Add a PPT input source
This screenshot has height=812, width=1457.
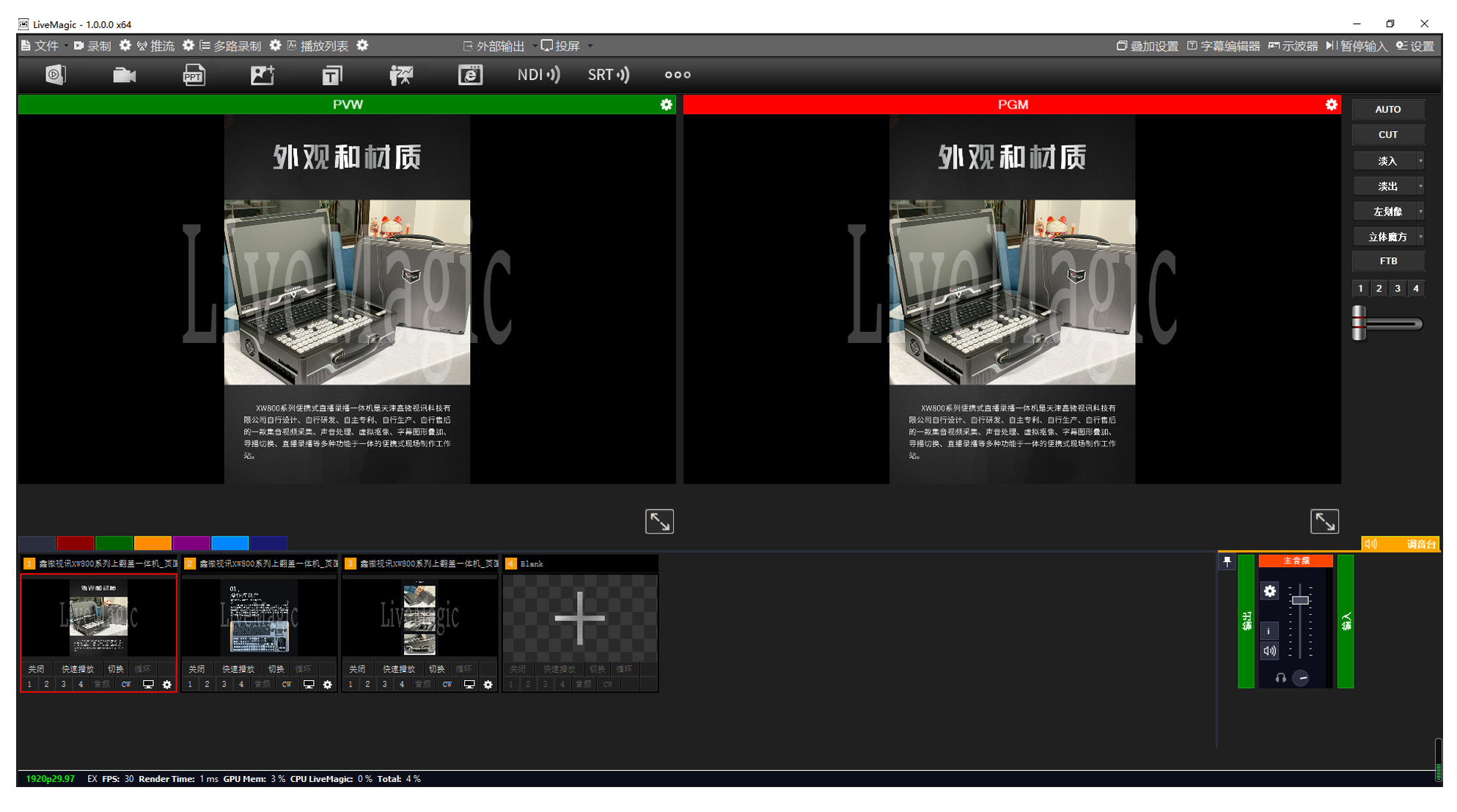click(x=194, y=75)
